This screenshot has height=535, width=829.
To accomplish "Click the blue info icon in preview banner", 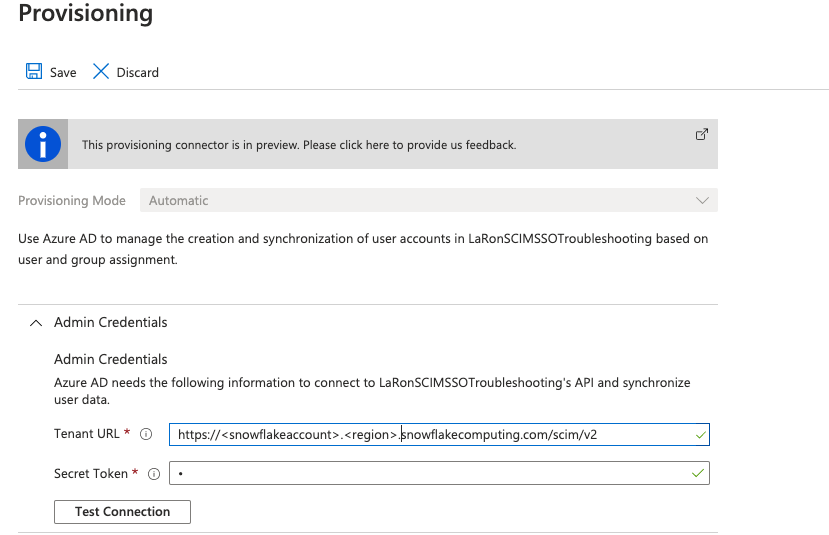I will click(x=43, y=145).
